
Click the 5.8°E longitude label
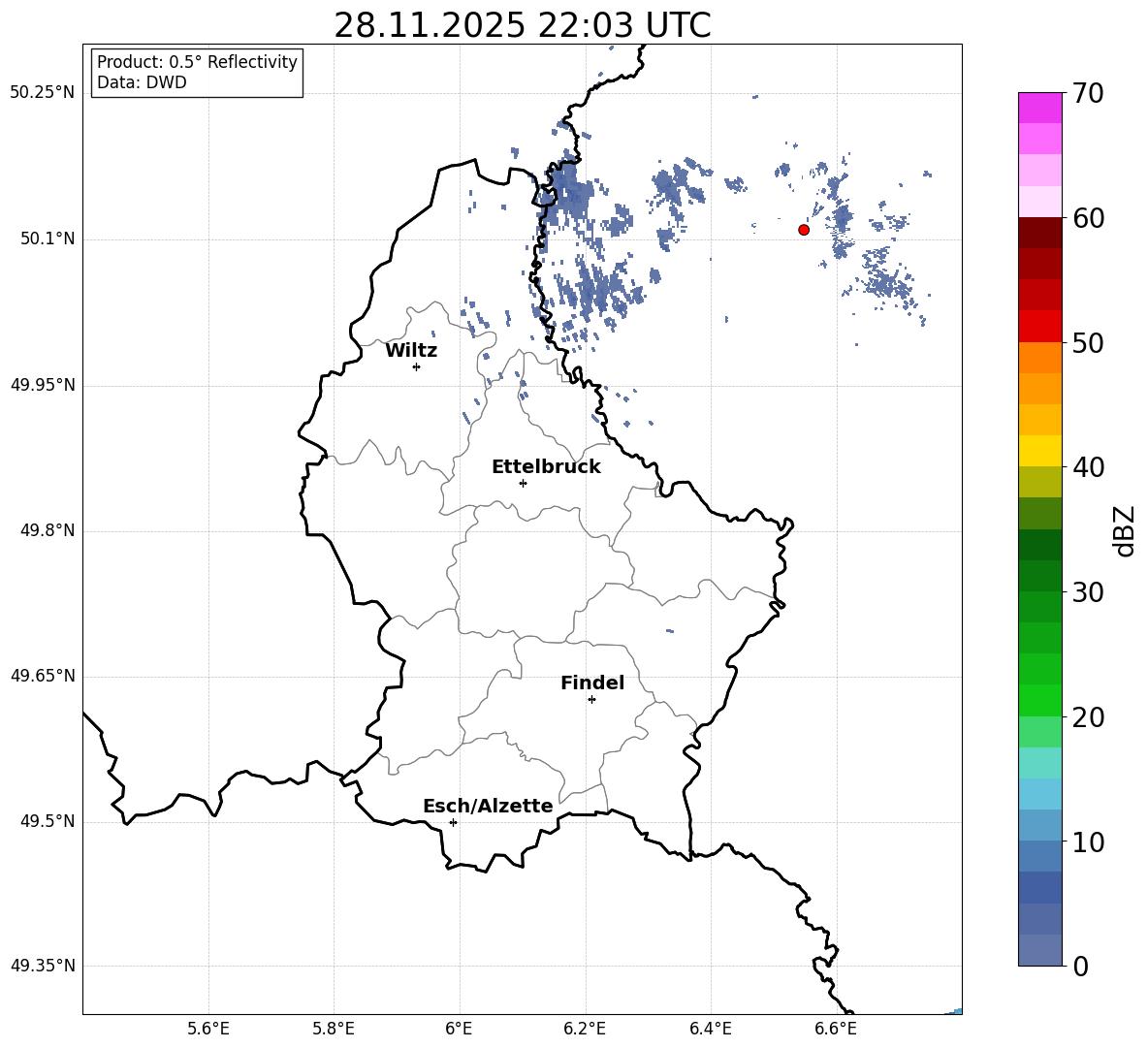tap(334, 1029)
